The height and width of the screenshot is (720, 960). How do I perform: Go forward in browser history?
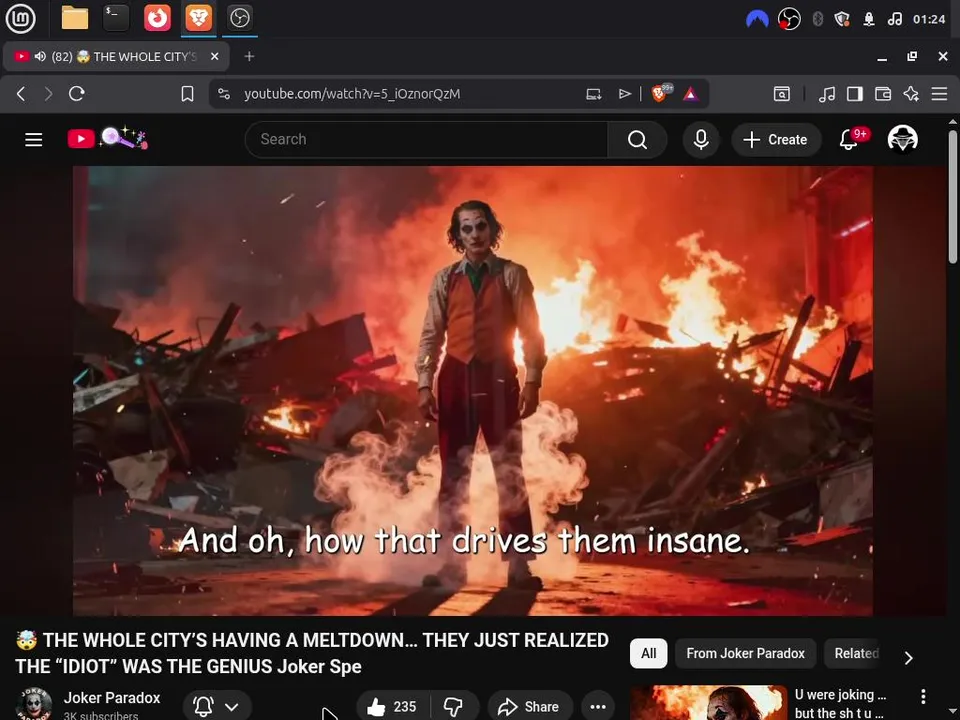point(48,94)
